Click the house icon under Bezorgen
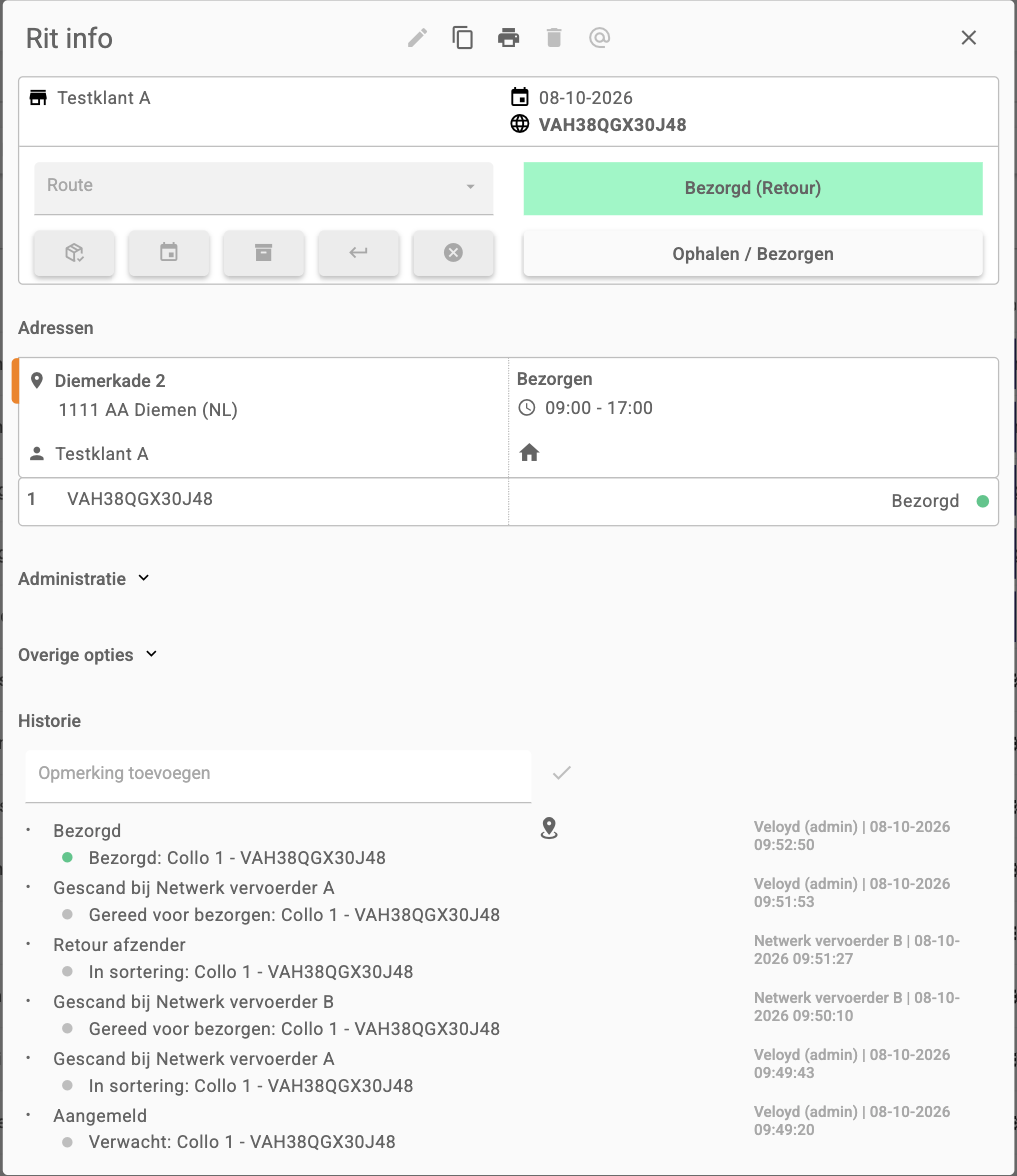The height and width of the screenshot is (1176, 1017). tap(530, 452)
